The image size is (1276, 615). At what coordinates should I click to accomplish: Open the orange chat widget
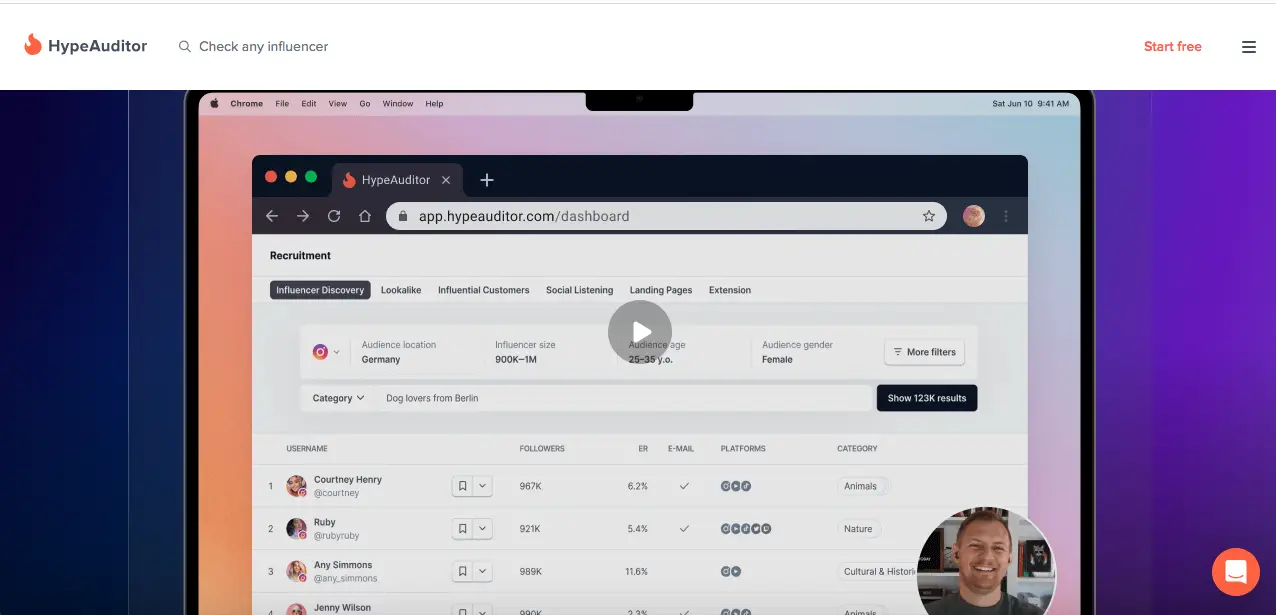pyautogui.click(x=1236, y=572)
